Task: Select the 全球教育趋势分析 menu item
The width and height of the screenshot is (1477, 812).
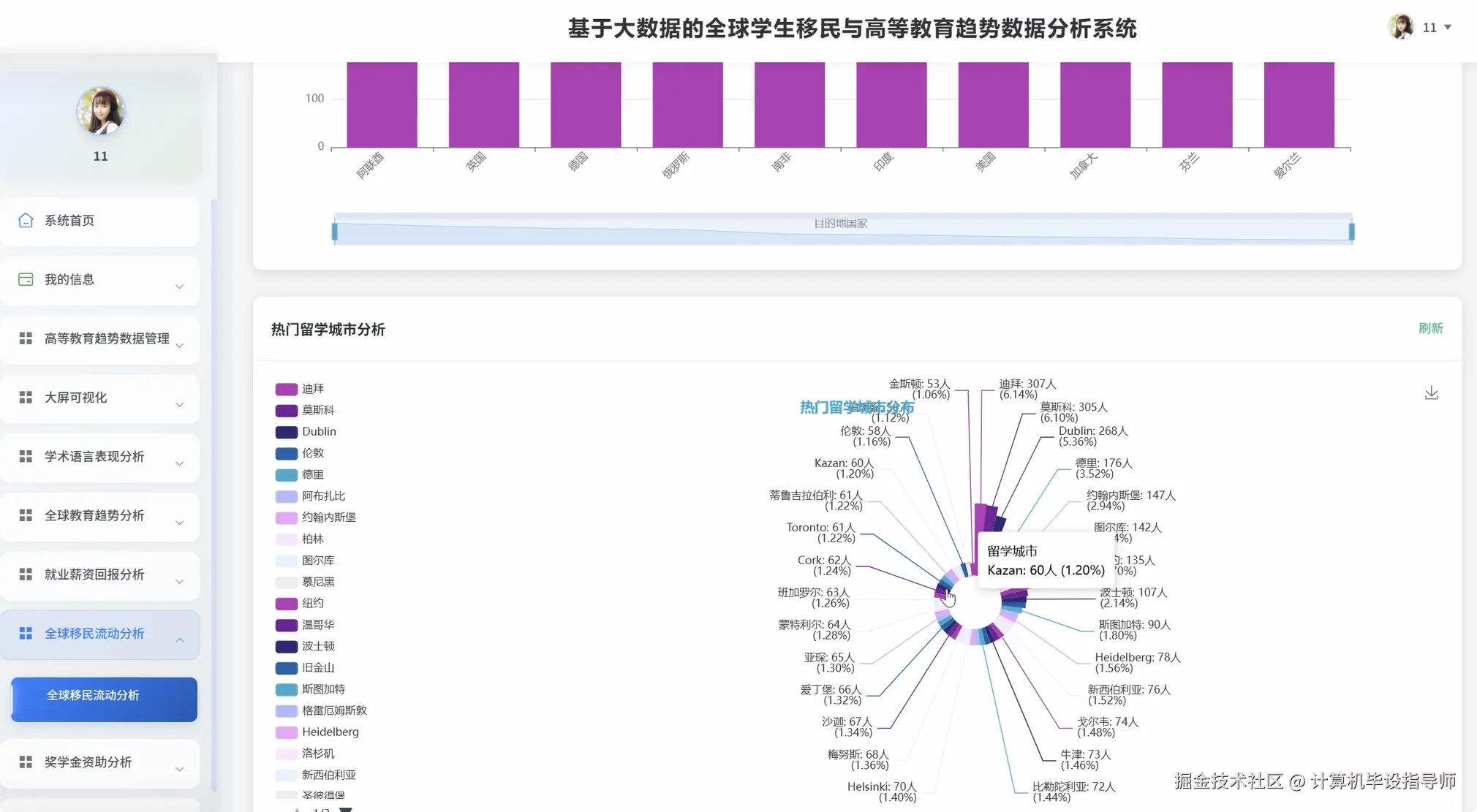Action: (x=94, y=515)
